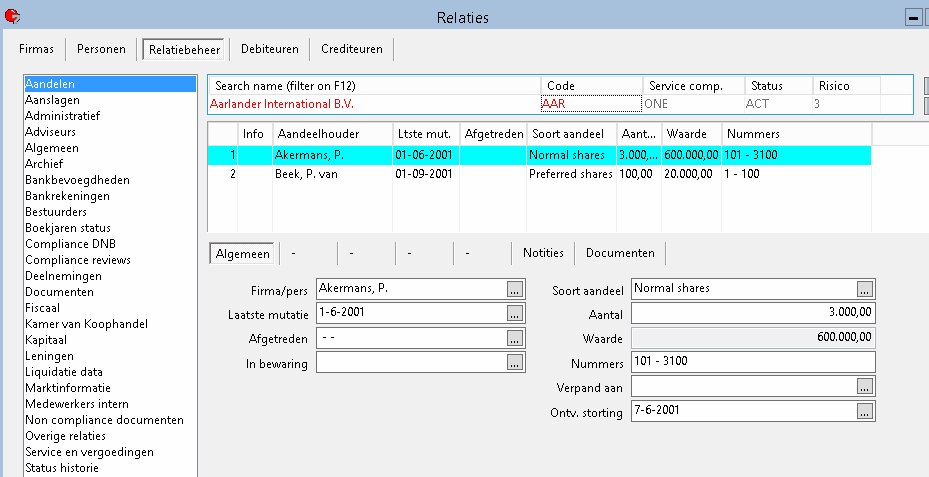Minimize the Relaties window
Image resolution: width=929 pixels, height=477 pixels.
[x=913, y=18]
